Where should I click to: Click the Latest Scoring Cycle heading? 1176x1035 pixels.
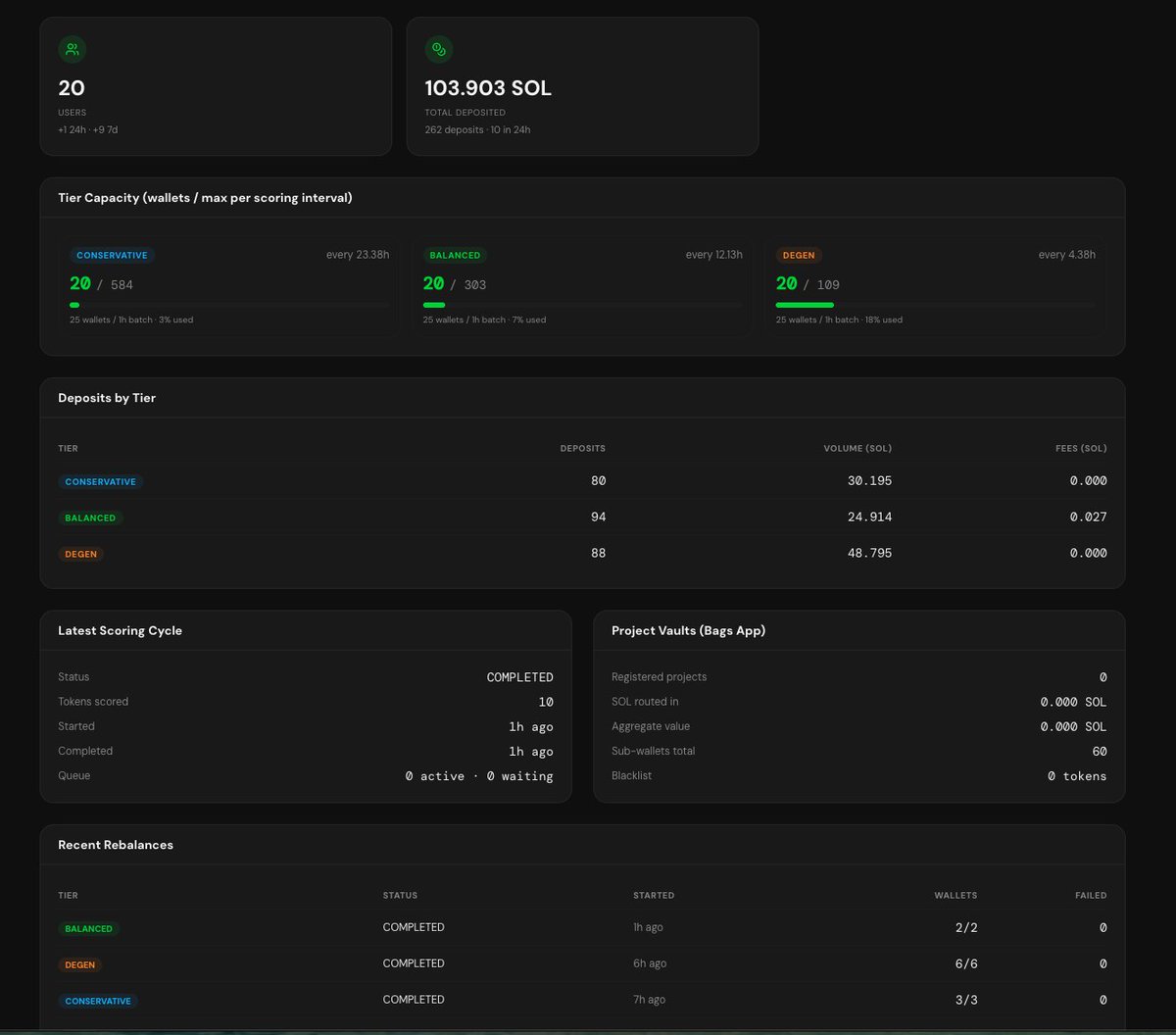(x=121, y=631)
